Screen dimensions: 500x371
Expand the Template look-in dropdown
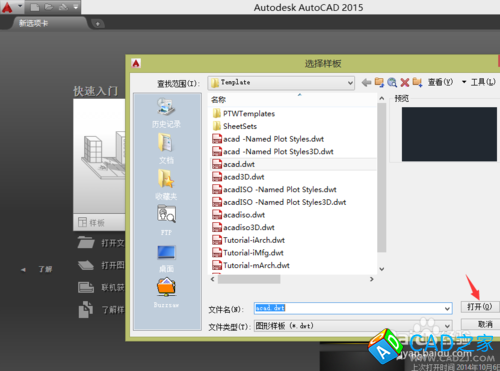tap(350, 83)
